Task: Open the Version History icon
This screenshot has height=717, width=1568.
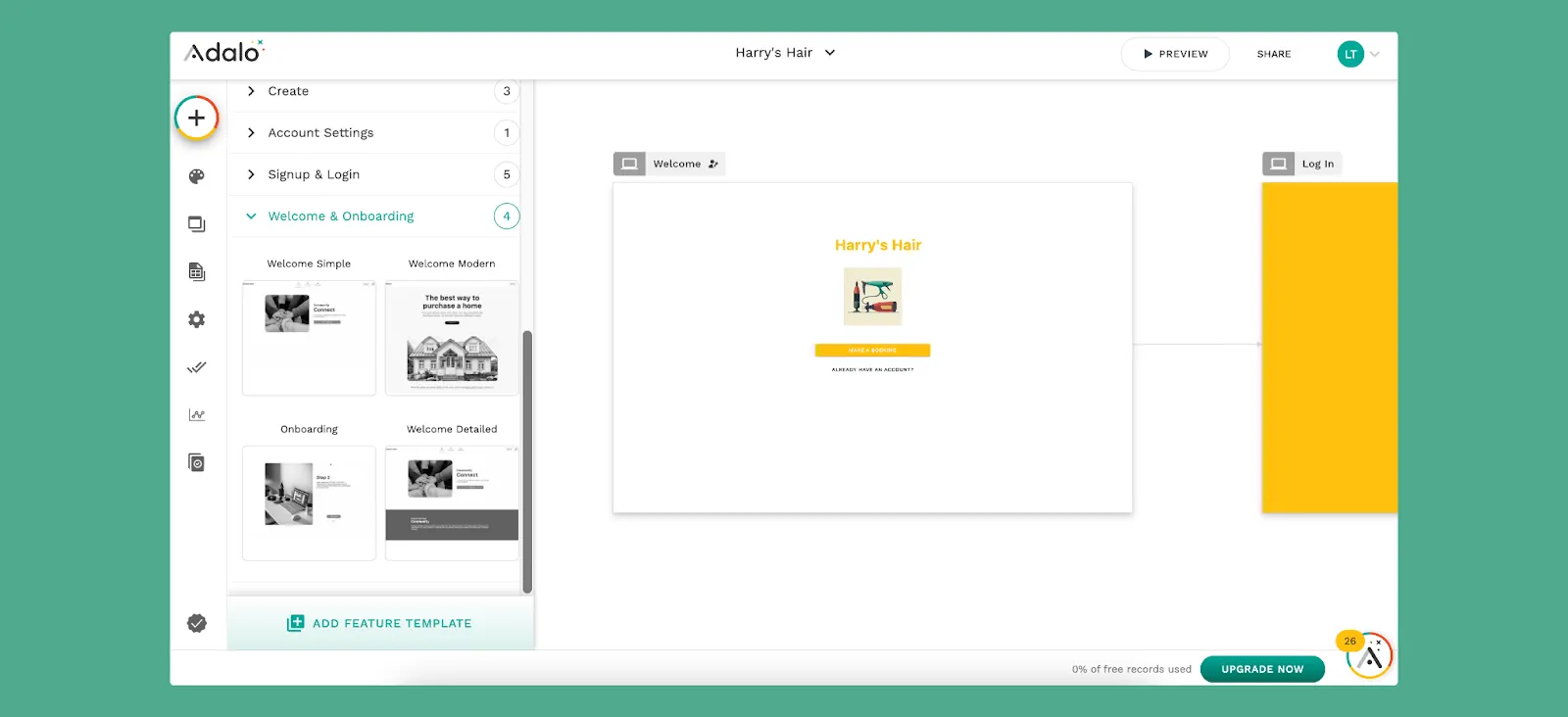Action: click(x=197, y=462)
